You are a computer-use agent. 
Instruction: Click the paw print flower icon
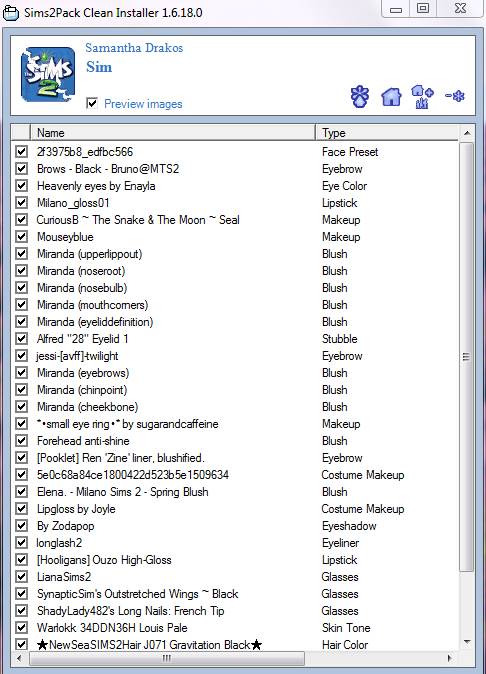[360, 96]
